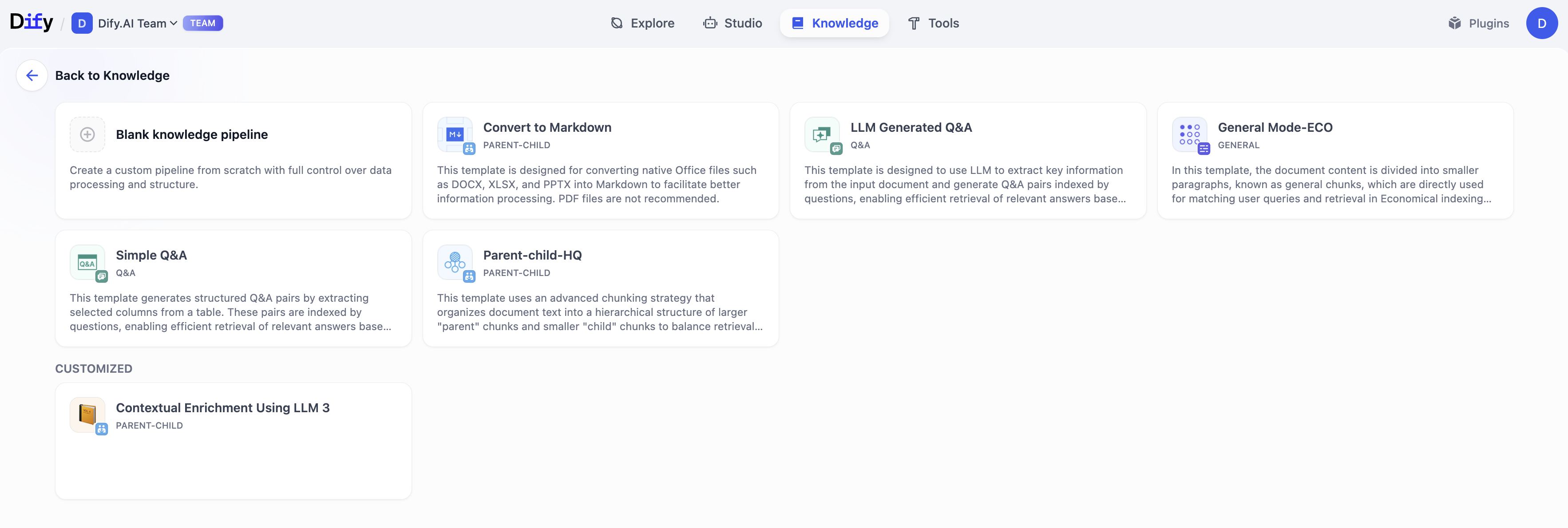Open the Dify.AI Team workspace dropdown
This screenshot has height=528, width=1568.
pos(138,23)
